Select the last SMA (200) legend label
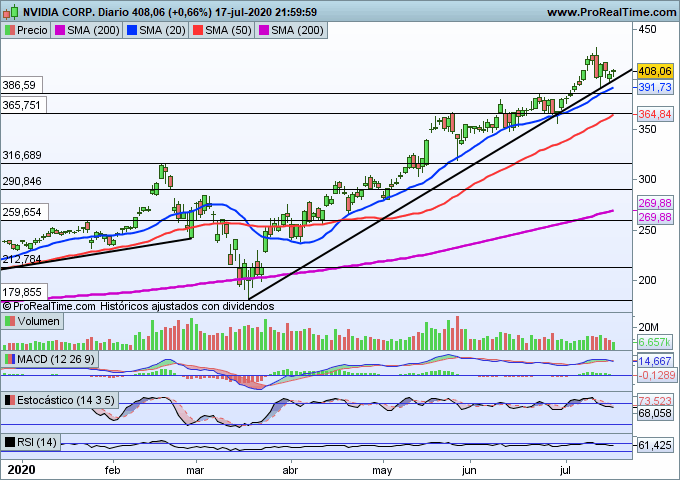 298,30
